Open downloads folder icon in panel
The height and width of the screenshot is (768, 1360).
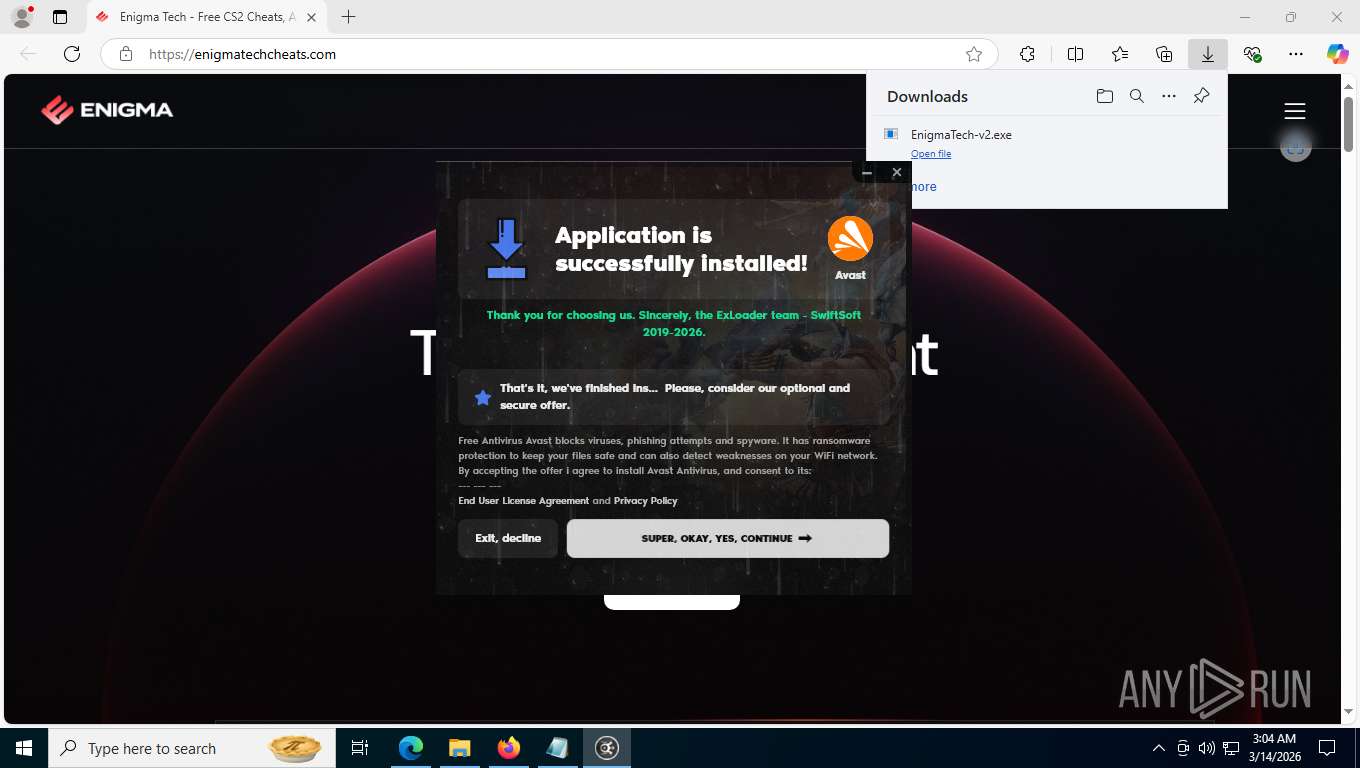click(x=1104, y=96)
